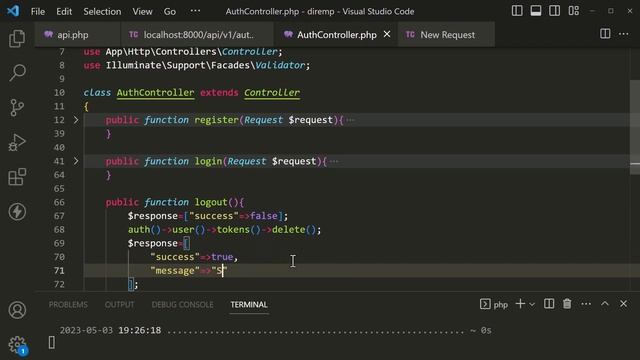Click the editor vertical scrollbar thumb
Image resolution: width=640 pixels, height=360 pixels.
point(635,127)
